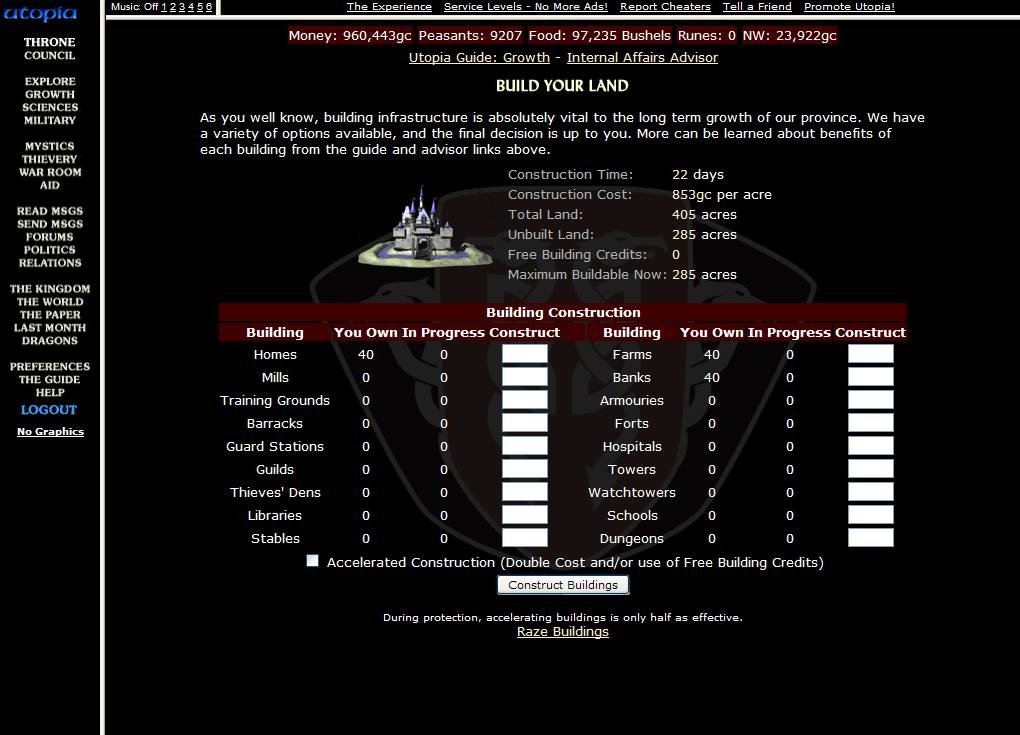Select the Banks construct input field
Screen dimensions: 1020x735
point(870,377)
